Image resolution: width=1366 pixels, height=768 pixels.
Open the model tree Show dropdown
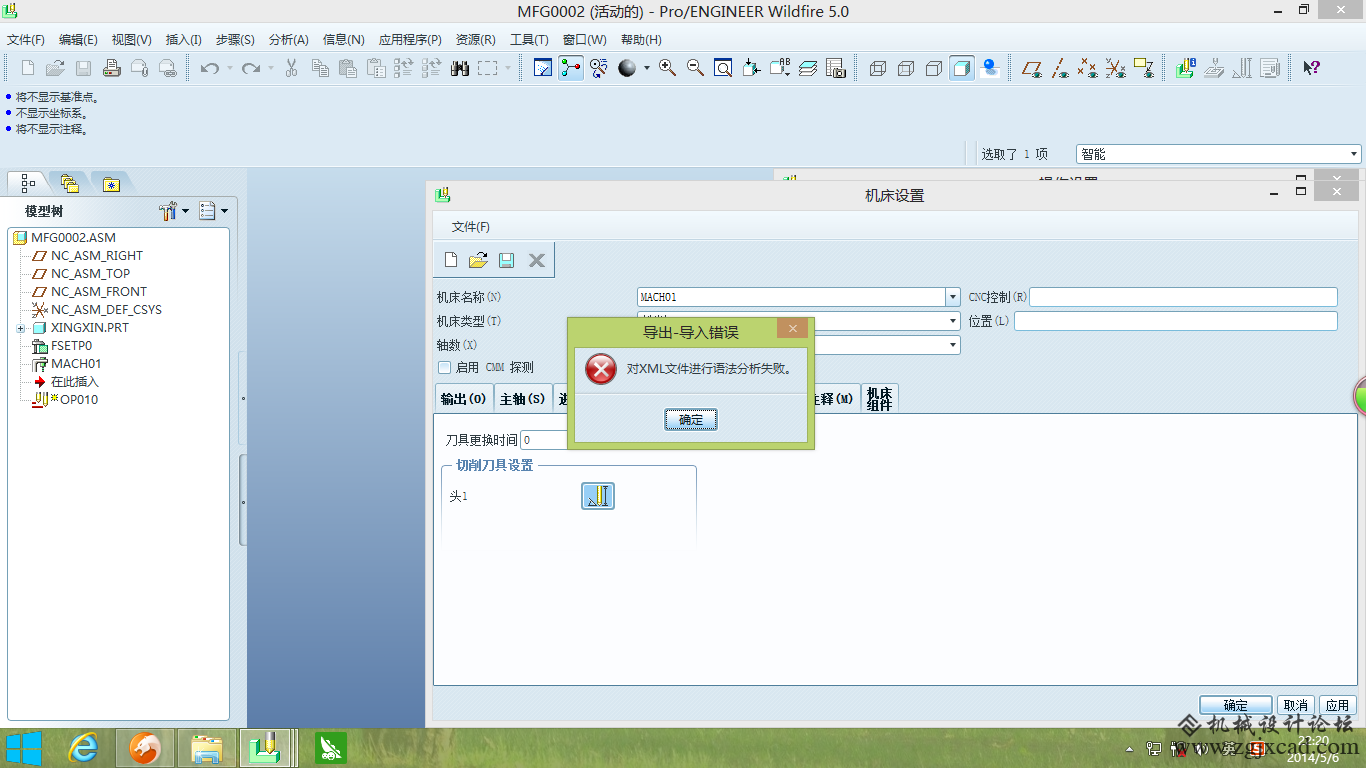(x=213, y=211)
